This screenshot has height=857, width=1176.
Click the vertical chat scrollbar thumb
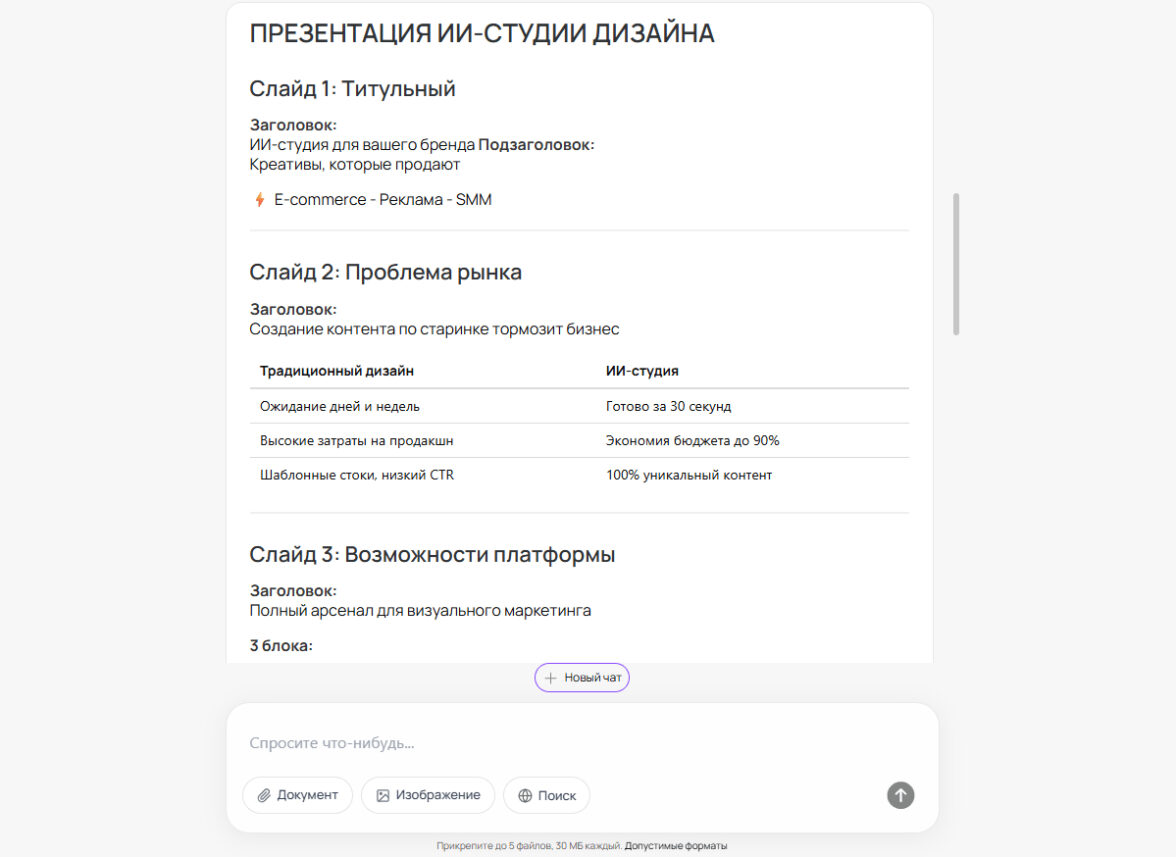pos(956,264)
